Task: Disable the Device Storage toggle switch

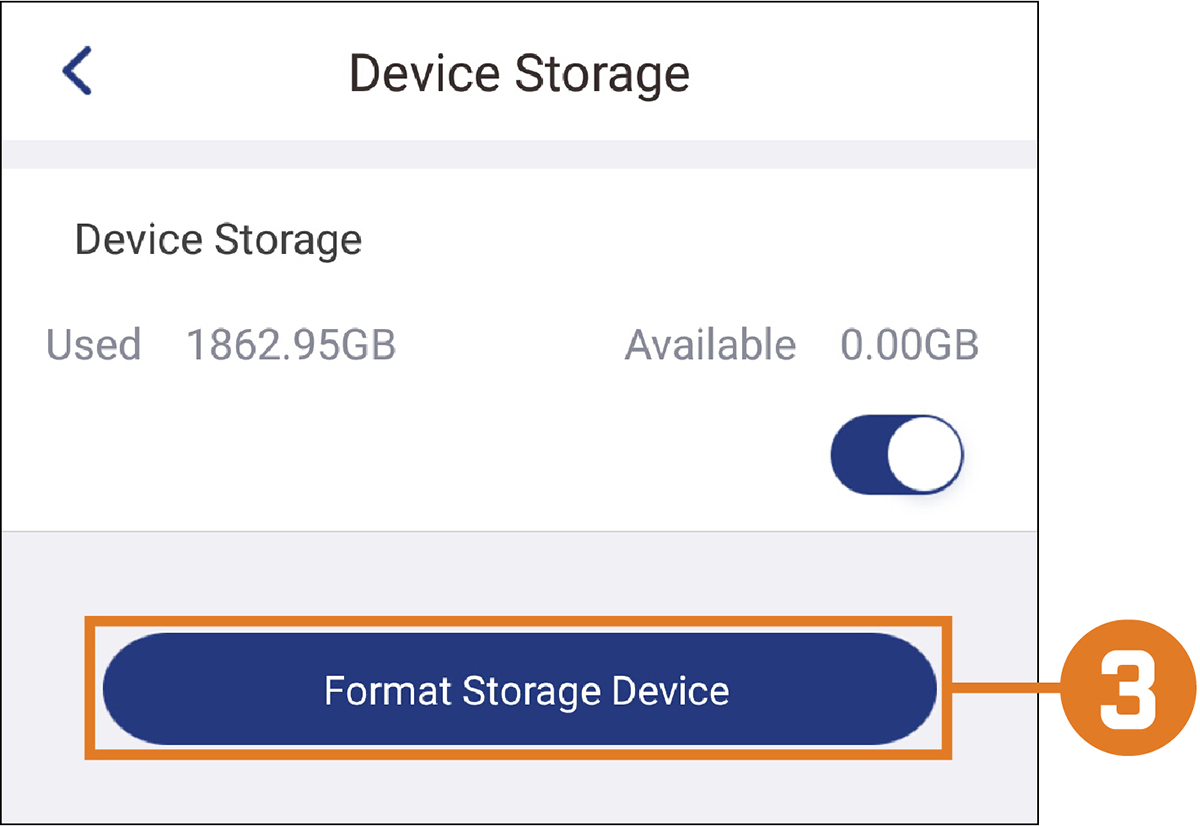Action: tap(897, 455)
